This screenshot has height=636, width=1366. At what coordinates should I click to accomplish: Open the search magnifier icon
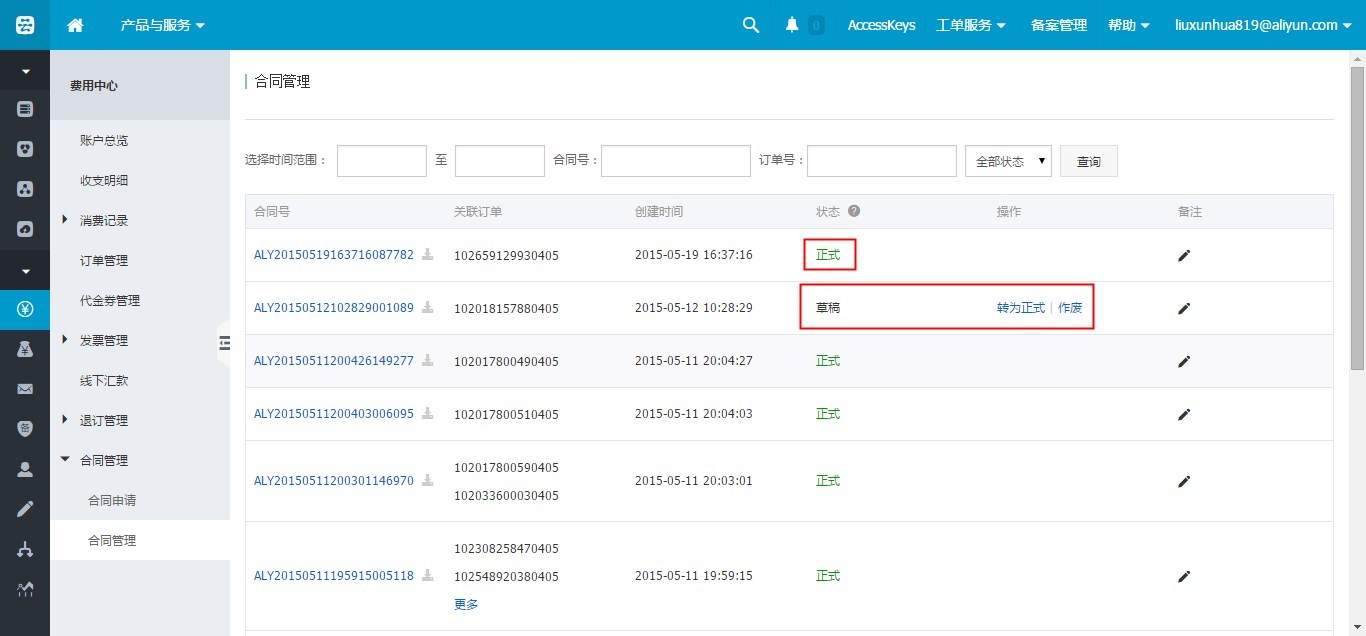point(751,25)
